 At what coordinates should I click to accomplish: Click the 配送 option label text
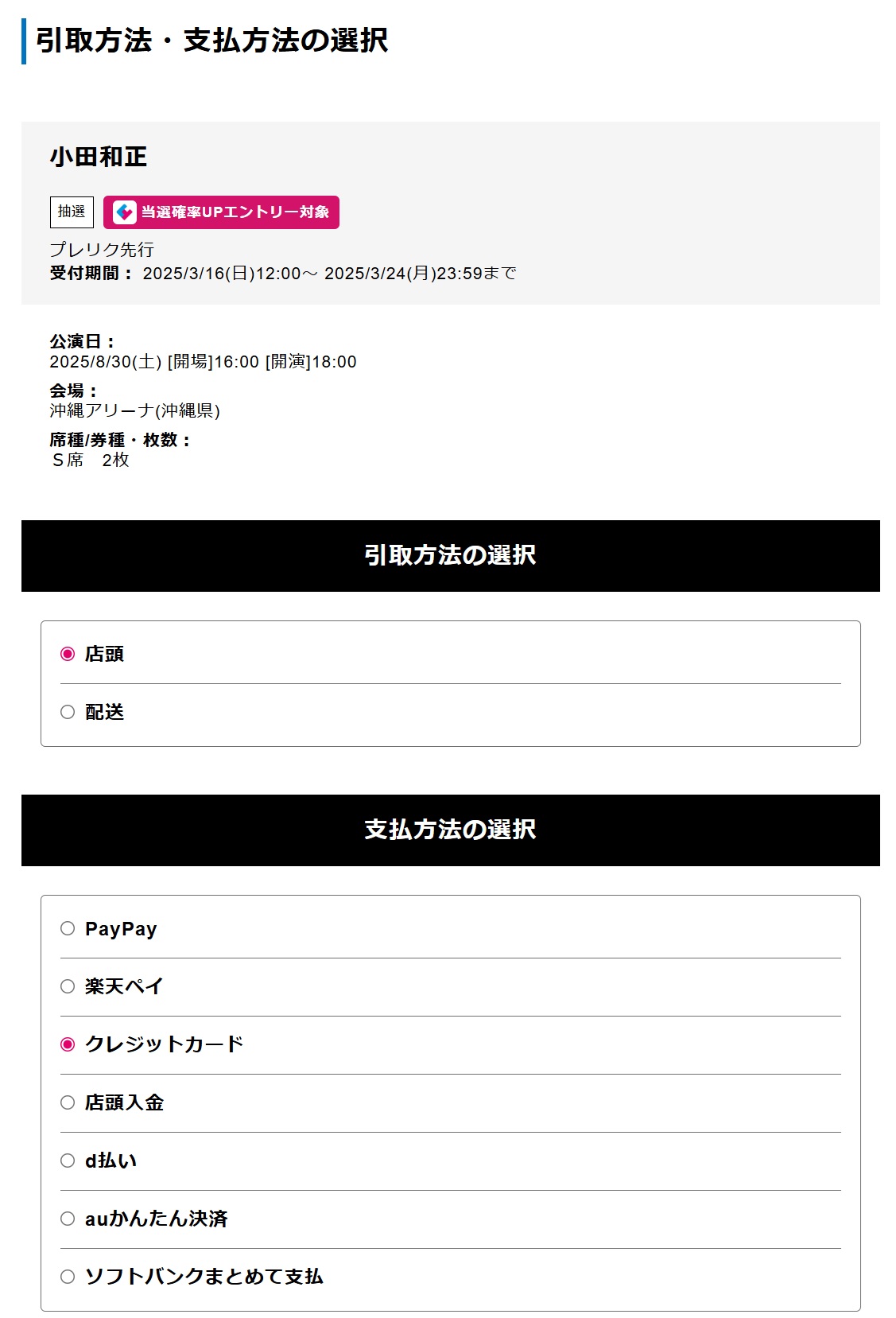[105, 712]
